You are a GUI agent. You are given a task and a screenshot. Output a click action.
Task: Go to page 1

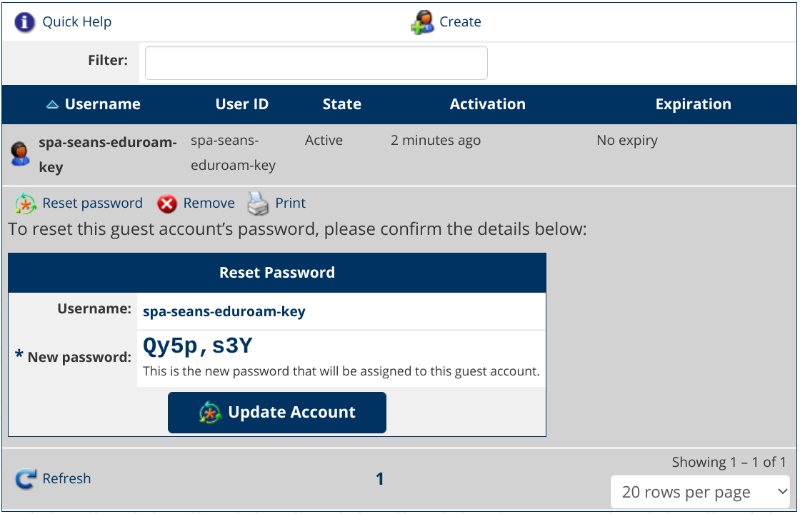tap(380, 479)
